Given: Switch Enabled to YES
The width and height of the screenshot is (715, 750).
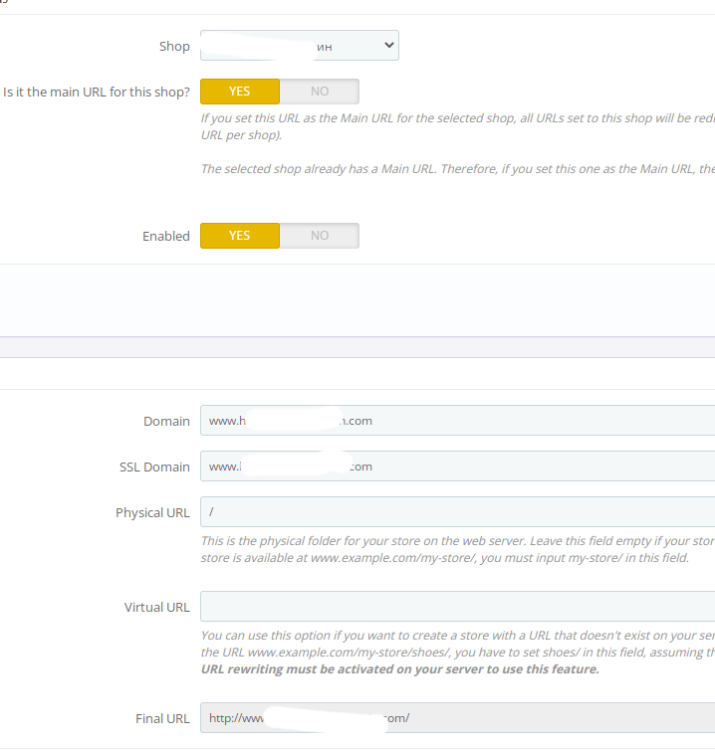Looking at the screenshot, I should pos(240,236).
